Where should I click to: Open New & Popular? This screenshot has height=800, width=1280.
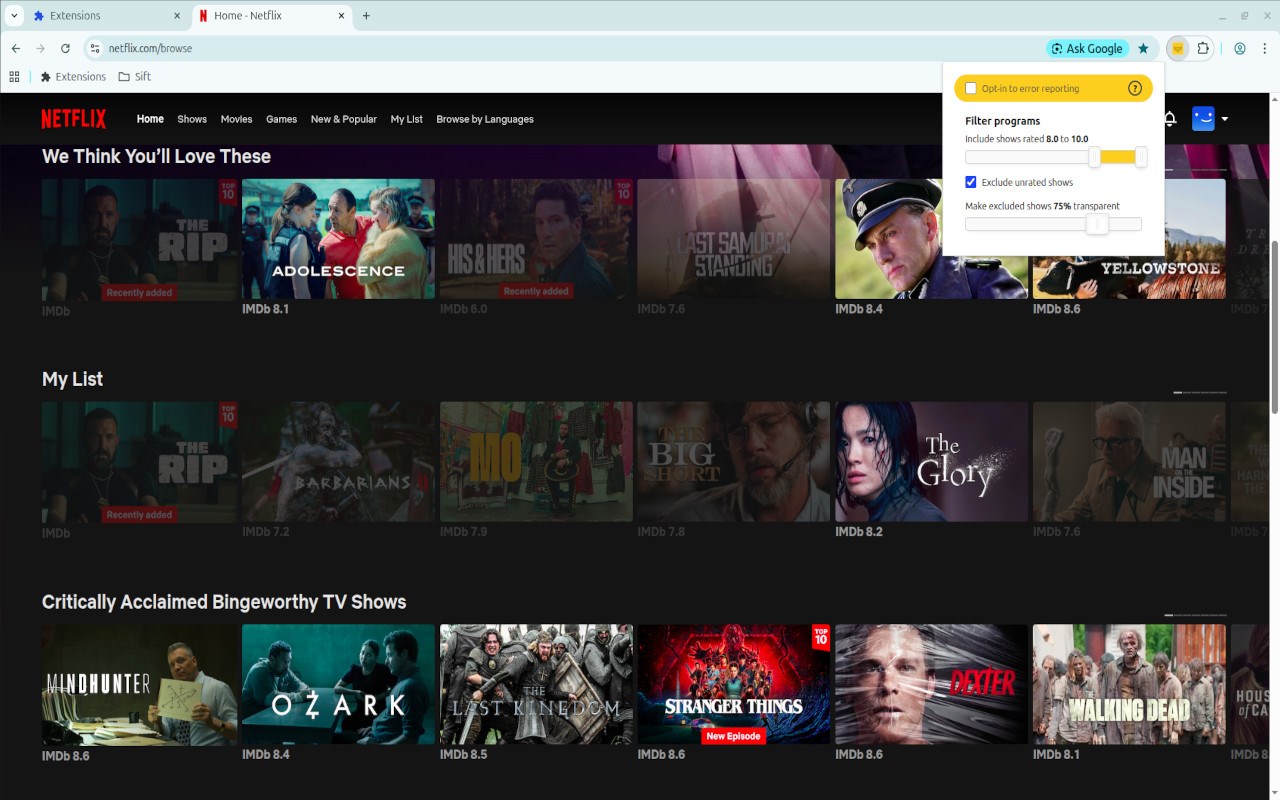(x=344, y=119)
